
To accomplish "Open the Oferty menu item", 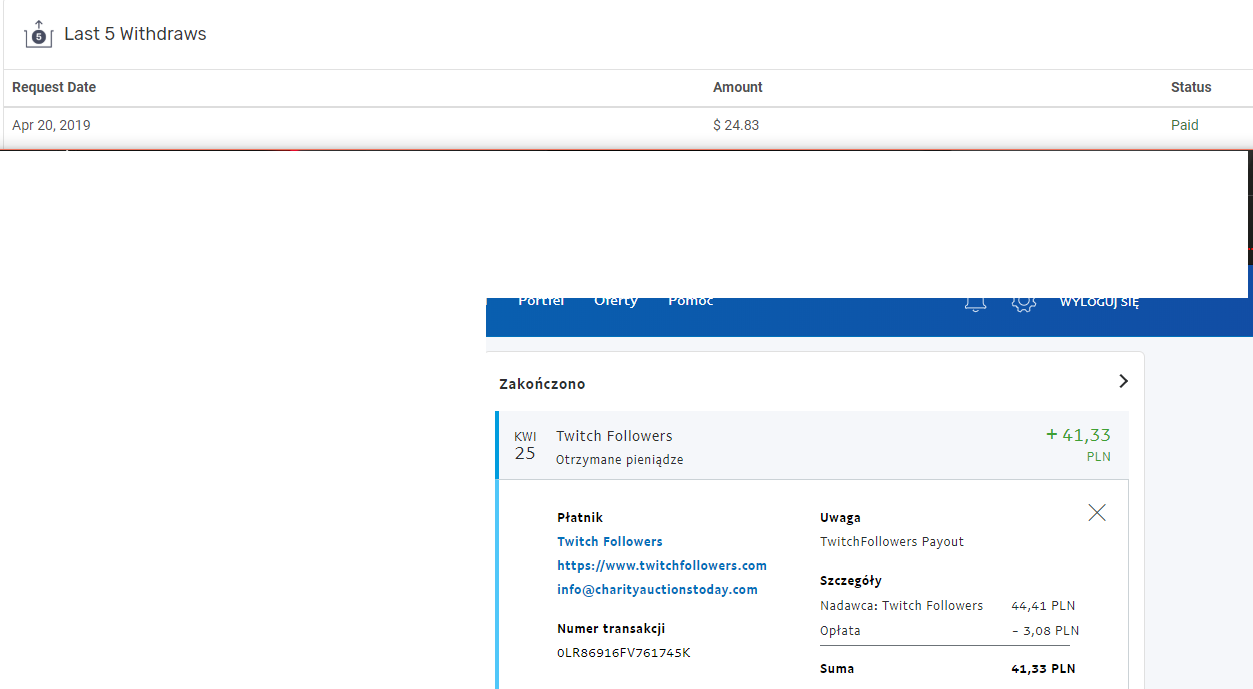I will tap(615, 302).
